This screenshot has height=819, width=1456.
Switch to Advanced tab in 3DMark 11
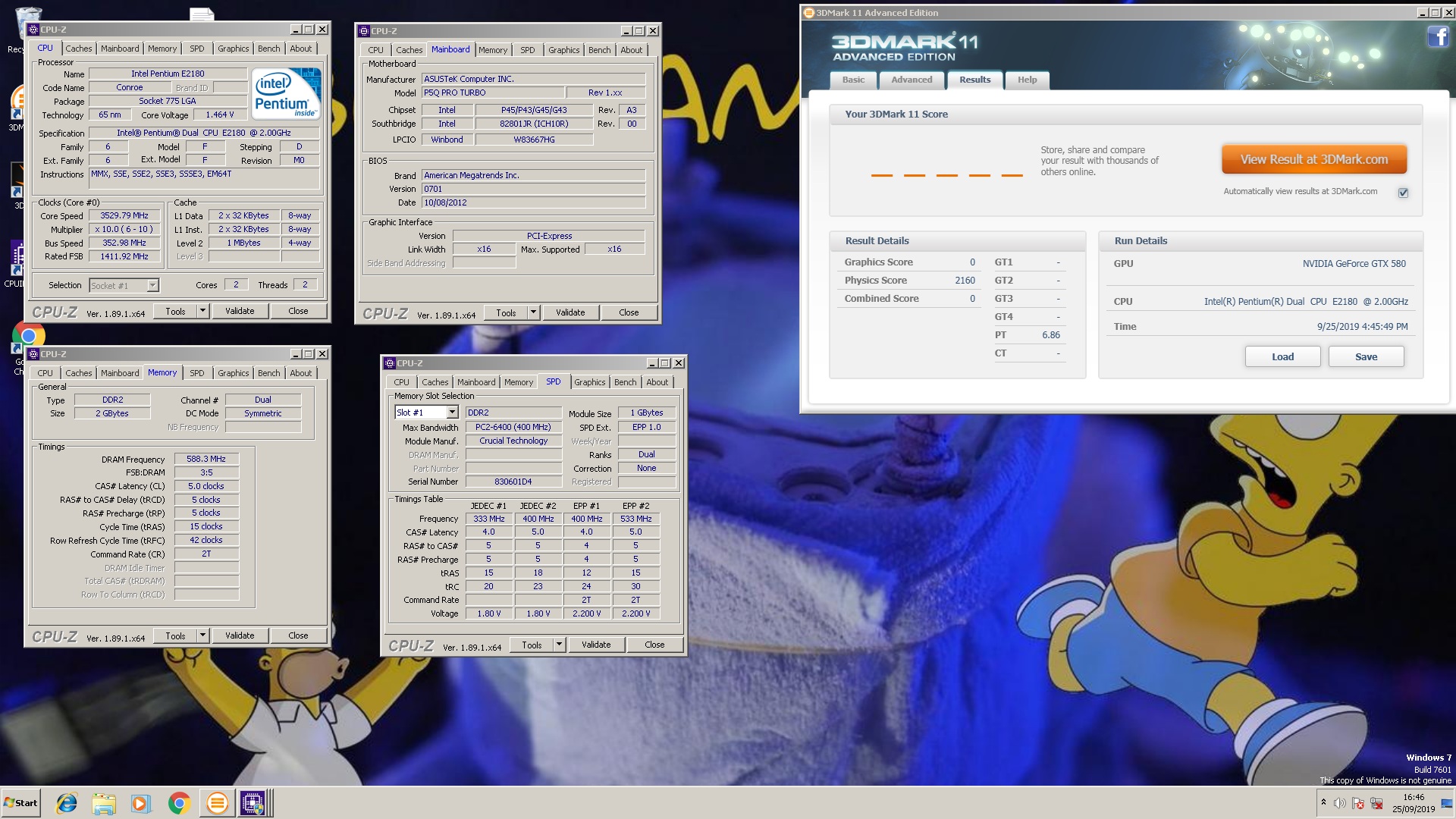pos(912,80)
